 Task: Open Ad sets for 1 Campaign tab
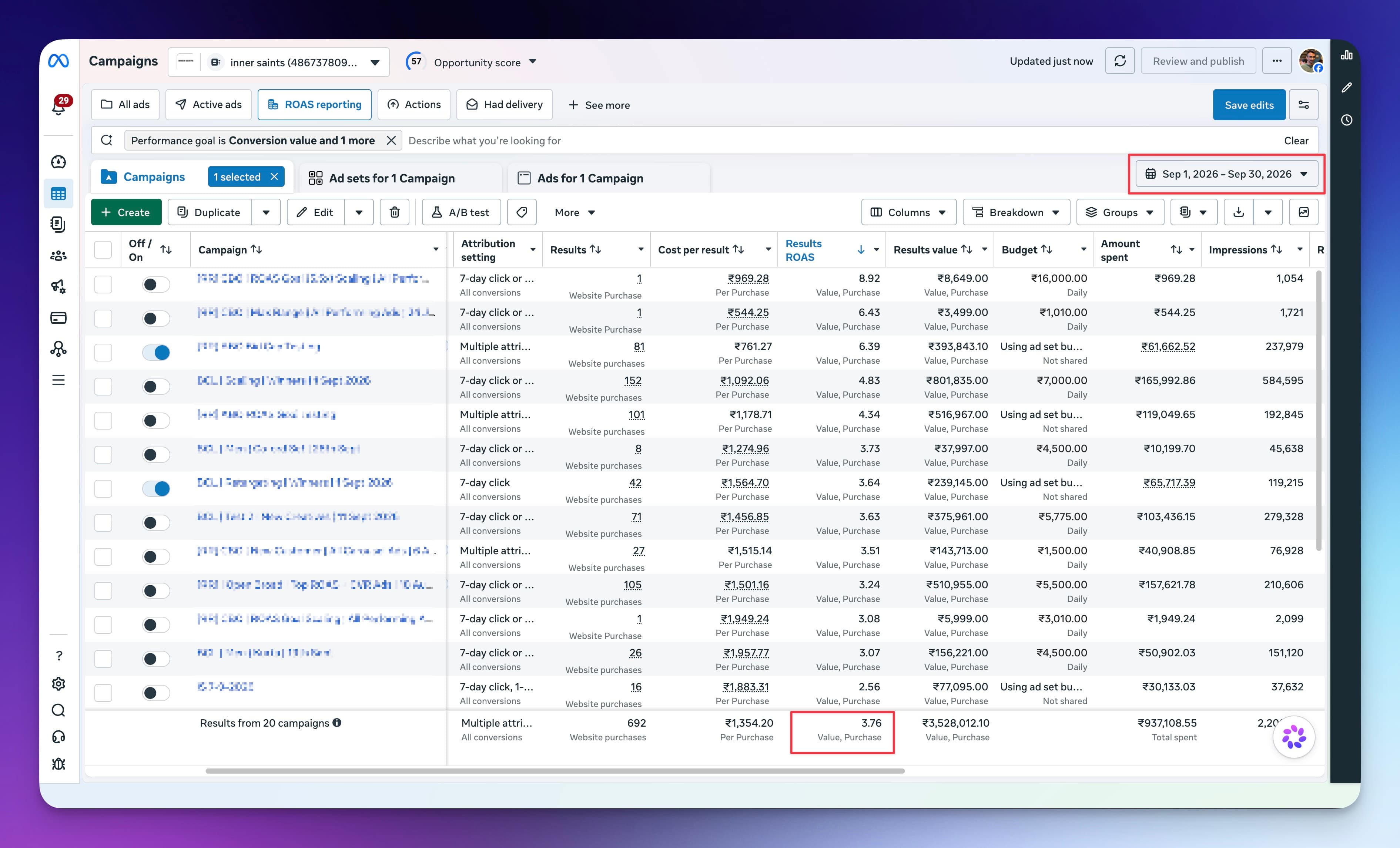pos(401,178)
